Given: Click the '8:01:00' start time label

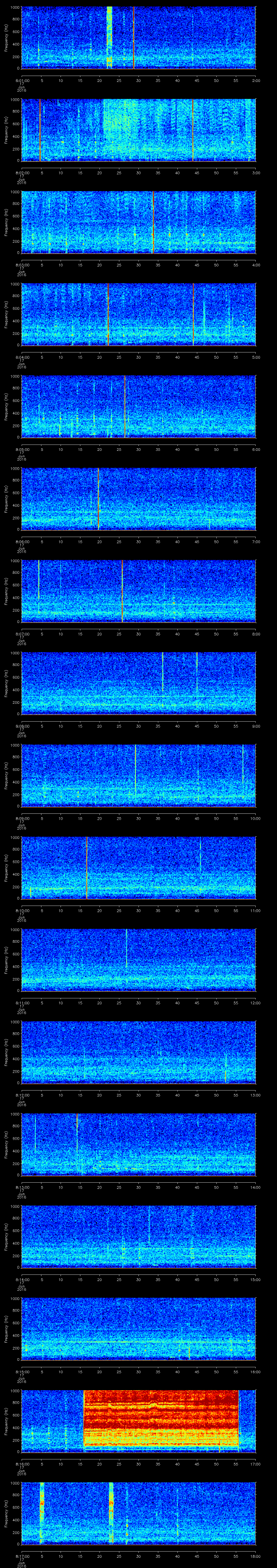Looking at the screenshot, I should tap(22, 80).
